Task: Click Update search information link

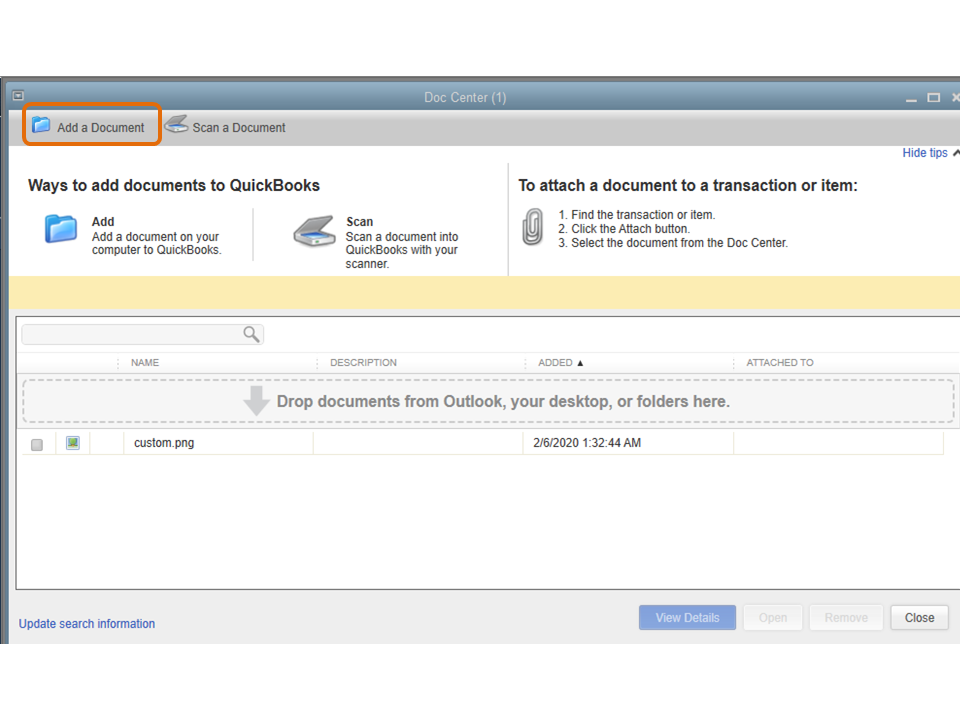Action: 86,623
